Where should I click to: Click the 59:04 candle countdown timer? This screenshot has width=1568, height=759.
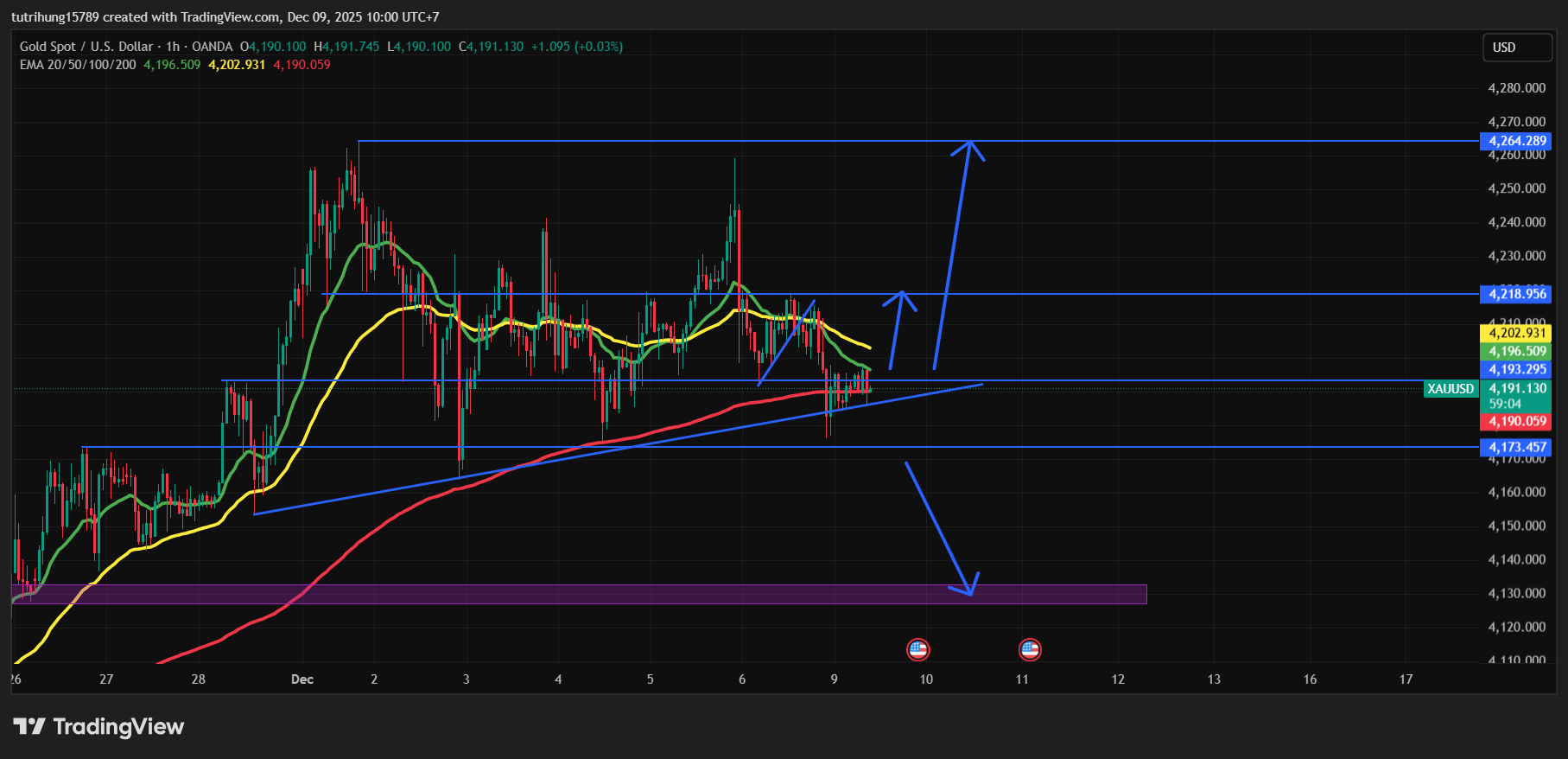tap(1505, 404)
